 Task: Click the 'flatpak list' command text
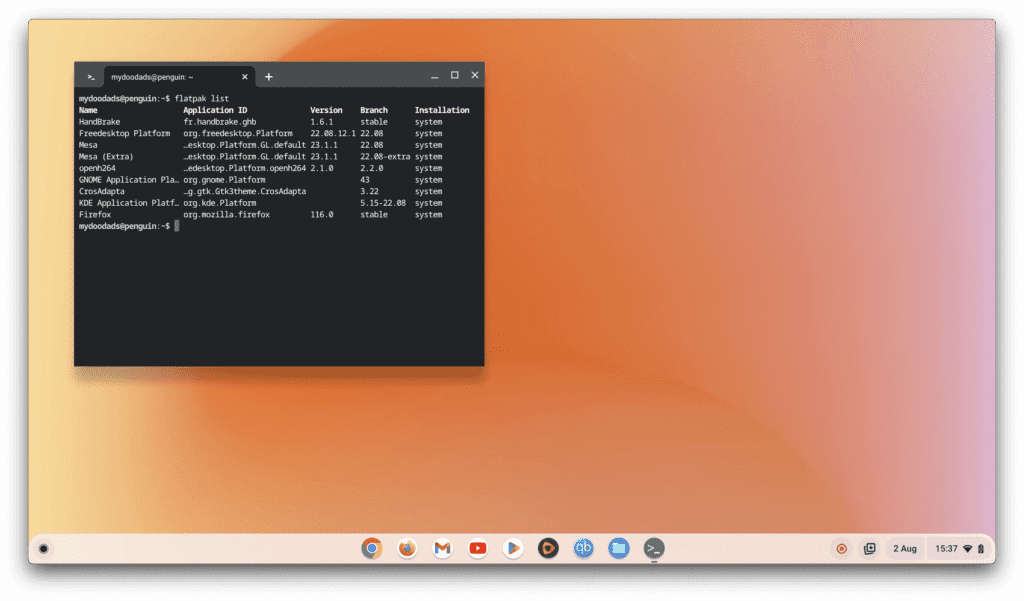click(x=202, y=99)
